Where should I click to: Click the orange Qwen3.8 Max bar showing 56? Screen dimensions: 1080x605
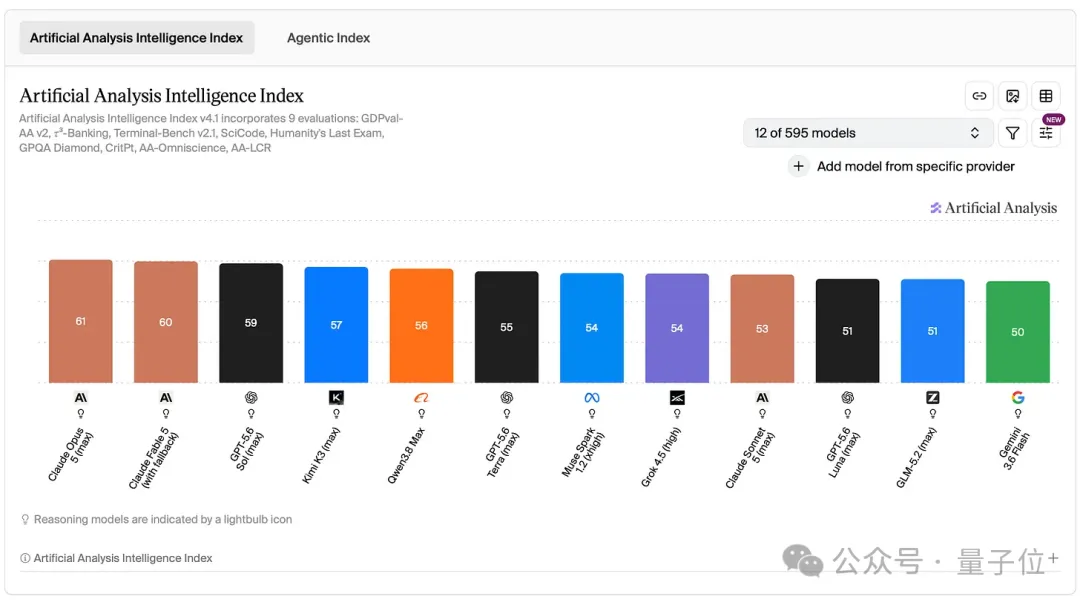pyautogui.click(x=422, y=326)
